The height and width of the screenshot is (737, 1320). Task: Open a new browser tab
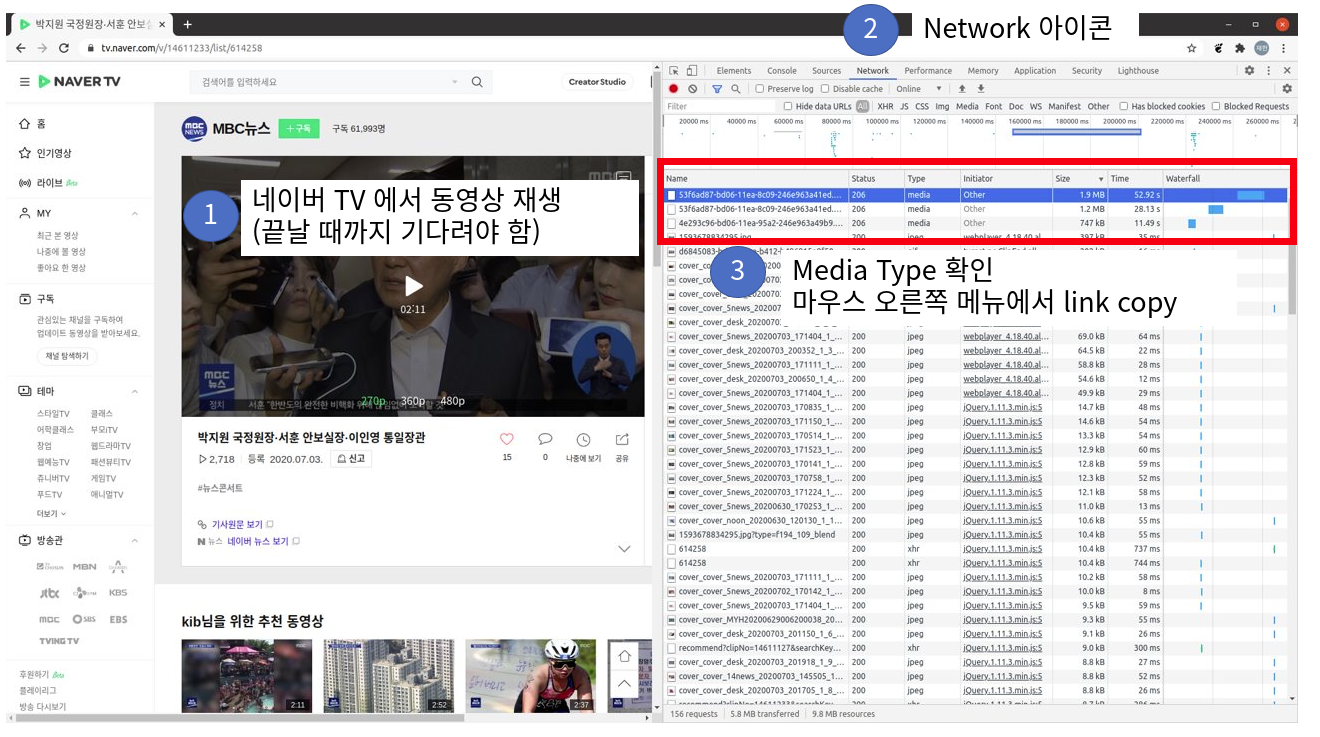point(187,24)
